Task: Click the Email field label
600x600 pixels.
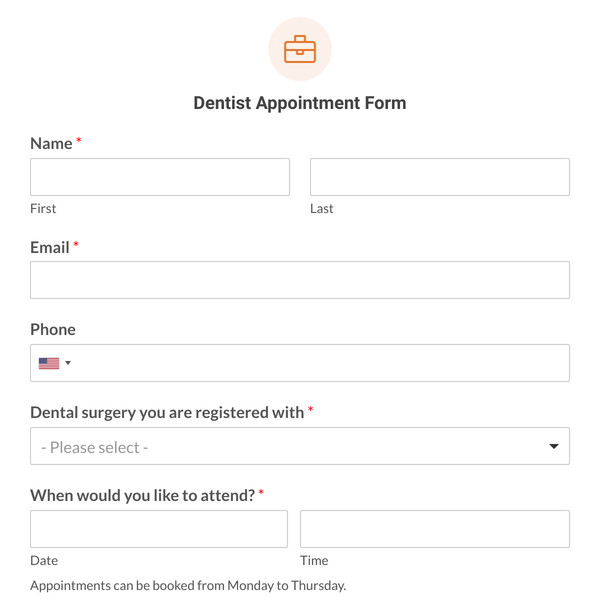Action: point(50,247)
